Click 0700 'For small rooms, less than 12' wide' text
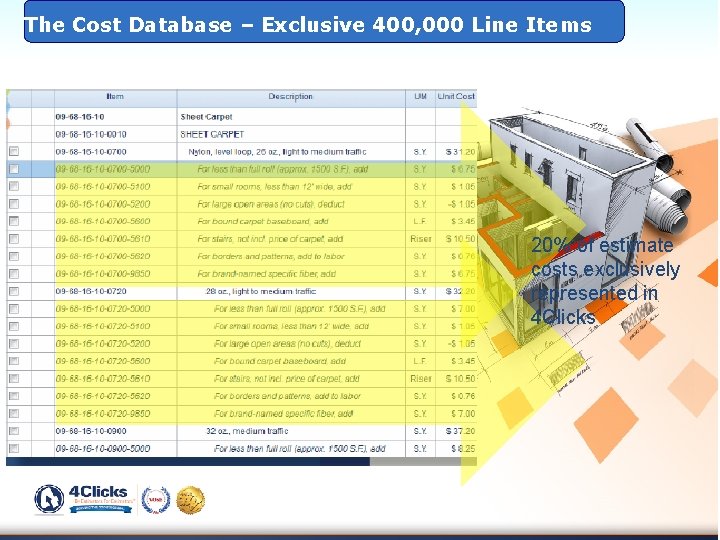 pos(274,186)
